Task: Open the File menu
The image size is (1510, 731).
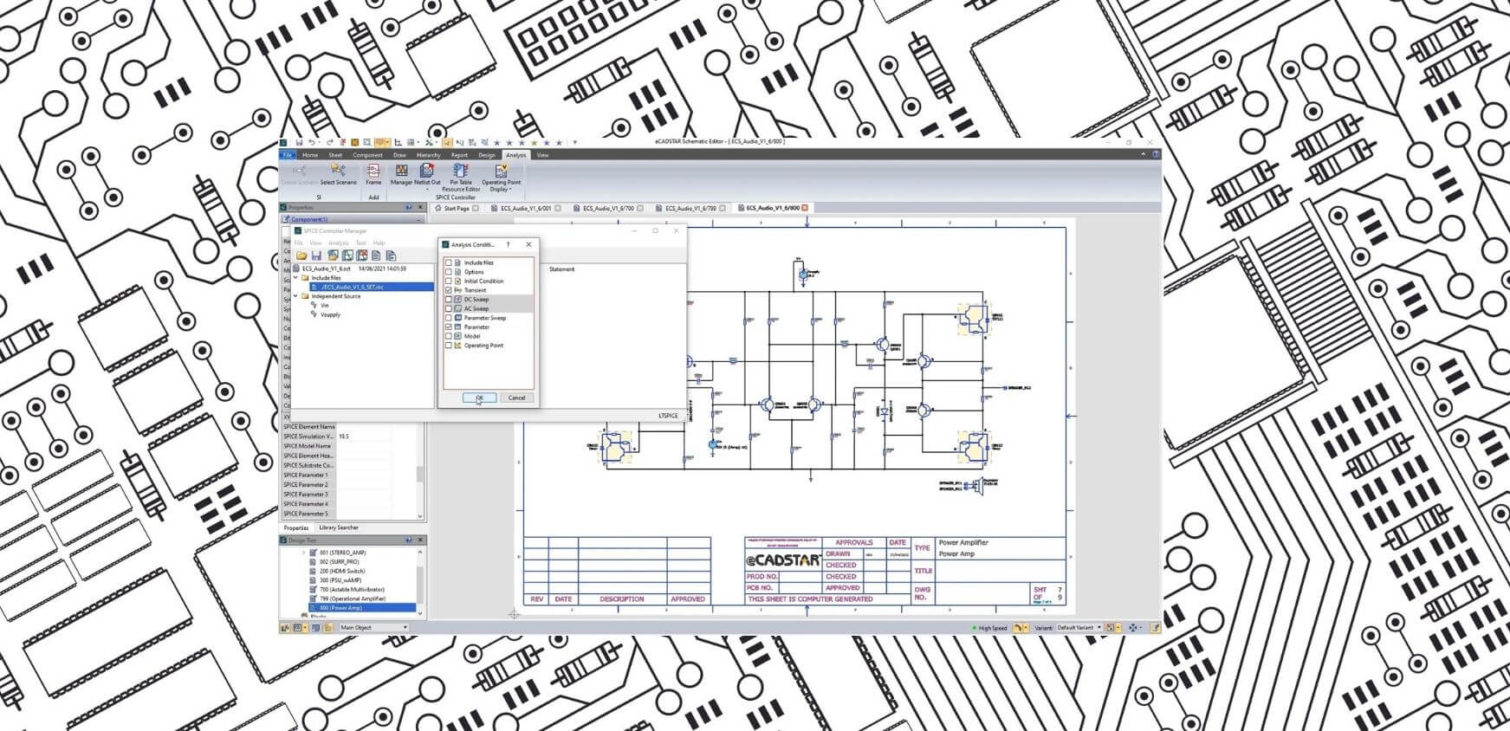Action: (287, 155)
